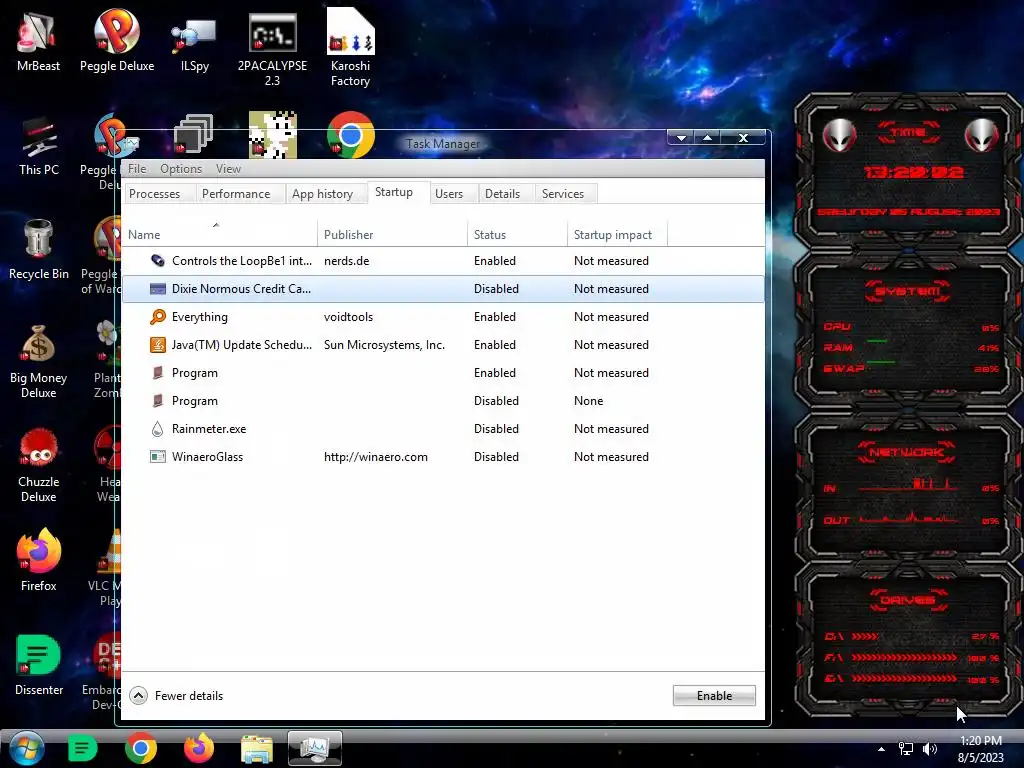This screenshot has width=1024, height=768.
Task: Open Firefox from the taskbar
Action: click(x=199, y=748)
